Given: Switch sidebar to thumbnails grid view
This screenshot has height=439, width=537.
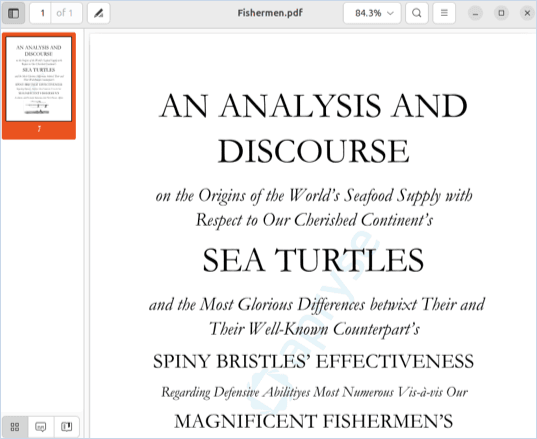Looking at the screenshot, I should point(15,427).
